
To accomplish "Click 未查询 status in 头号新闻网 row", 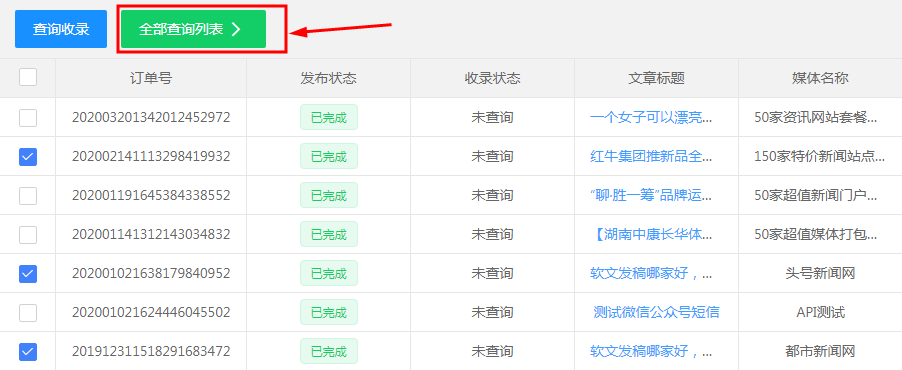I will [x=492, y=273].
